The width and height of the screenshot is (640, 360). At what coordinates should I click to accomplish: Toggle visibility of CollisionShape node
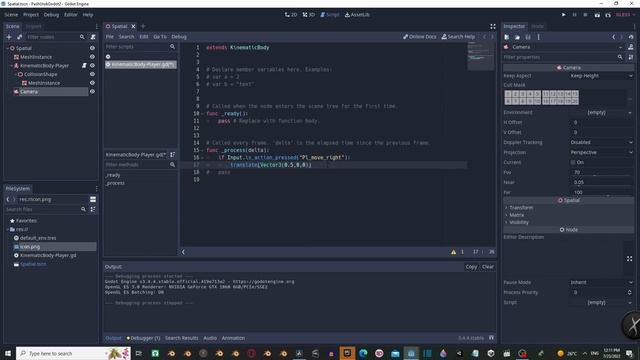coord(92,74)
